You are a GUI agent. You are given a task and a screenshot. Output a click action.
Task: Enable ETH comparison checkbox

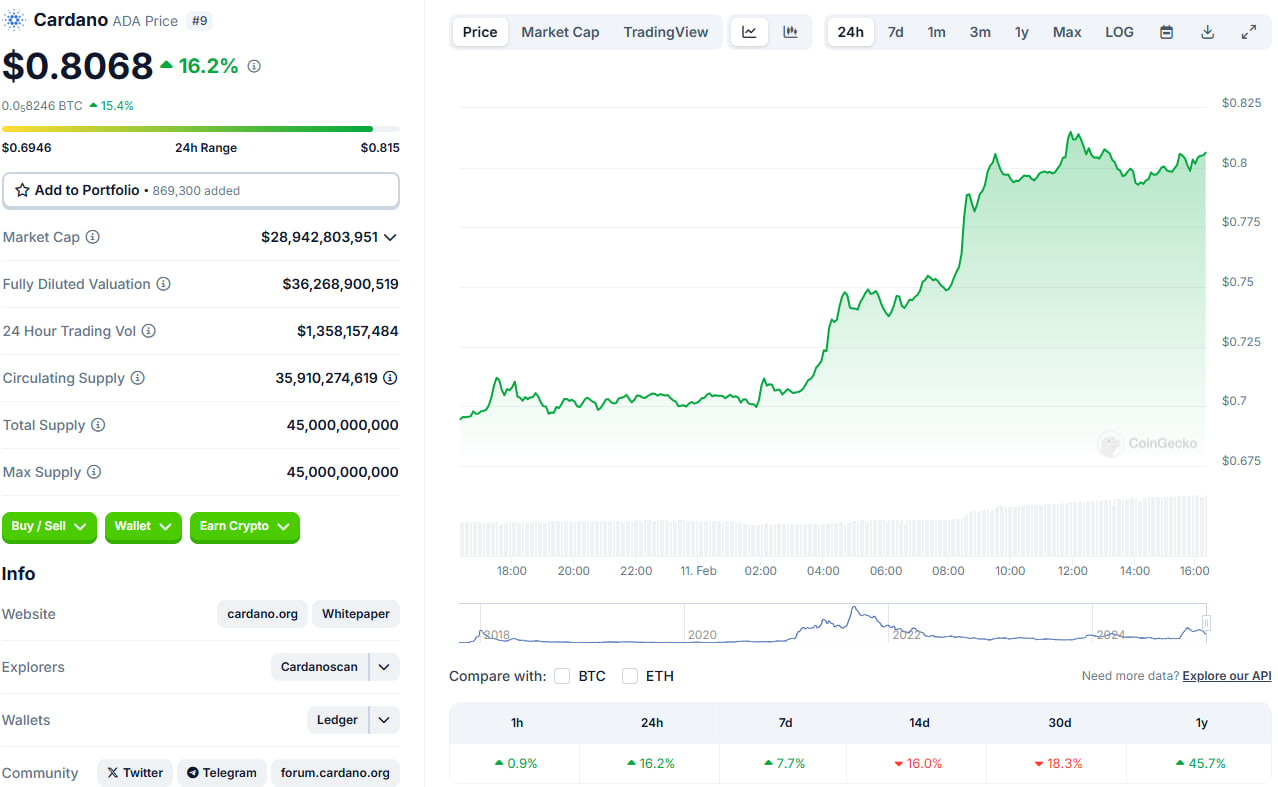(630, 676)
